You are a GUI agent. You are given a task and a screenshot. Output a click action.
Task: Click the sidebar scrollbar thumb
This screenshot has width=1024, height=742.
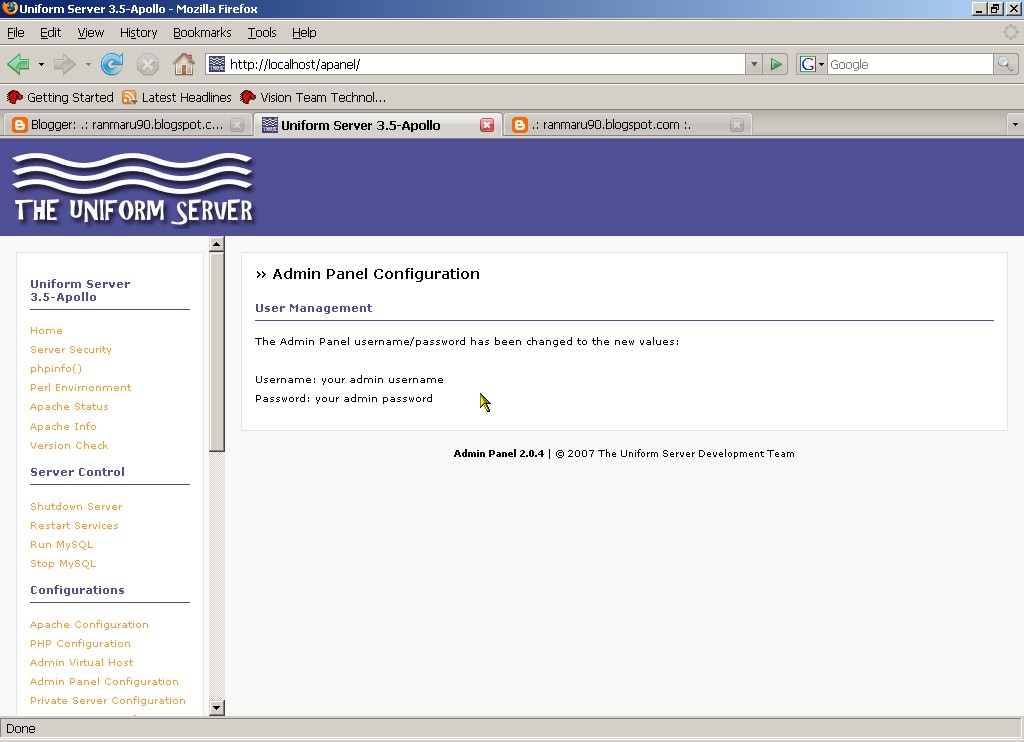pyautogui.click(x=217, y=351)
